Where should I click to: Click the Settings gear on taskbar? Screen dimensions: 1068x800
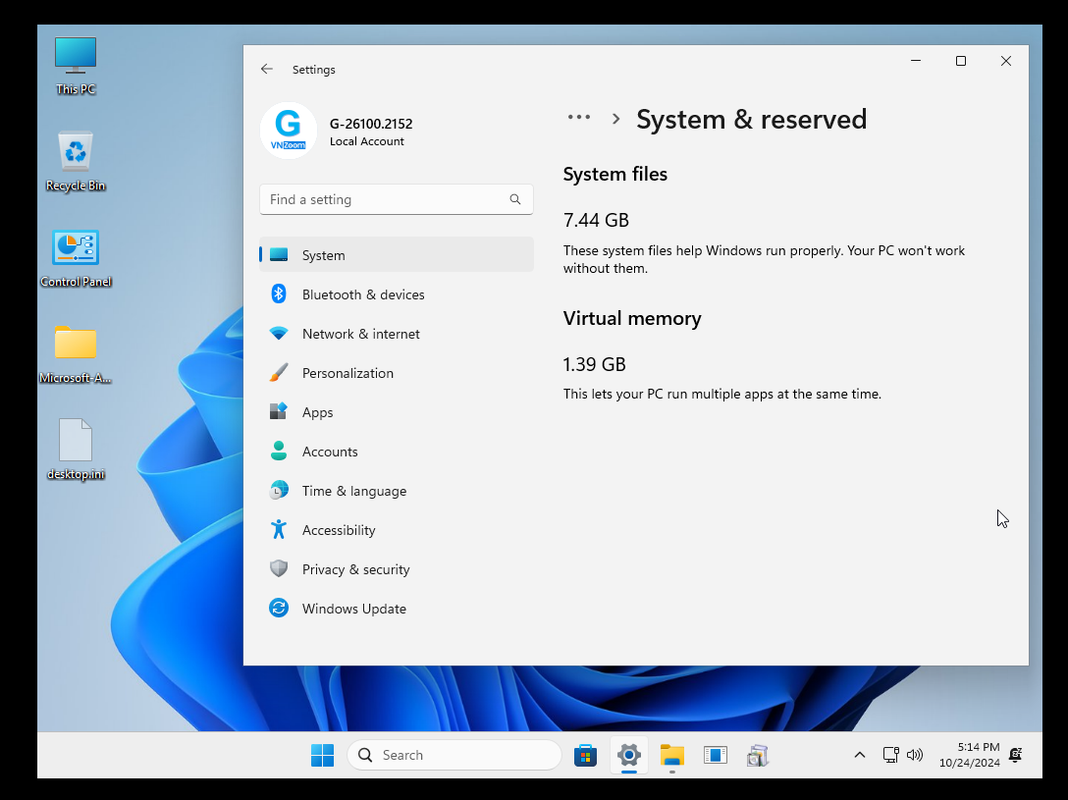click(629, 755)
